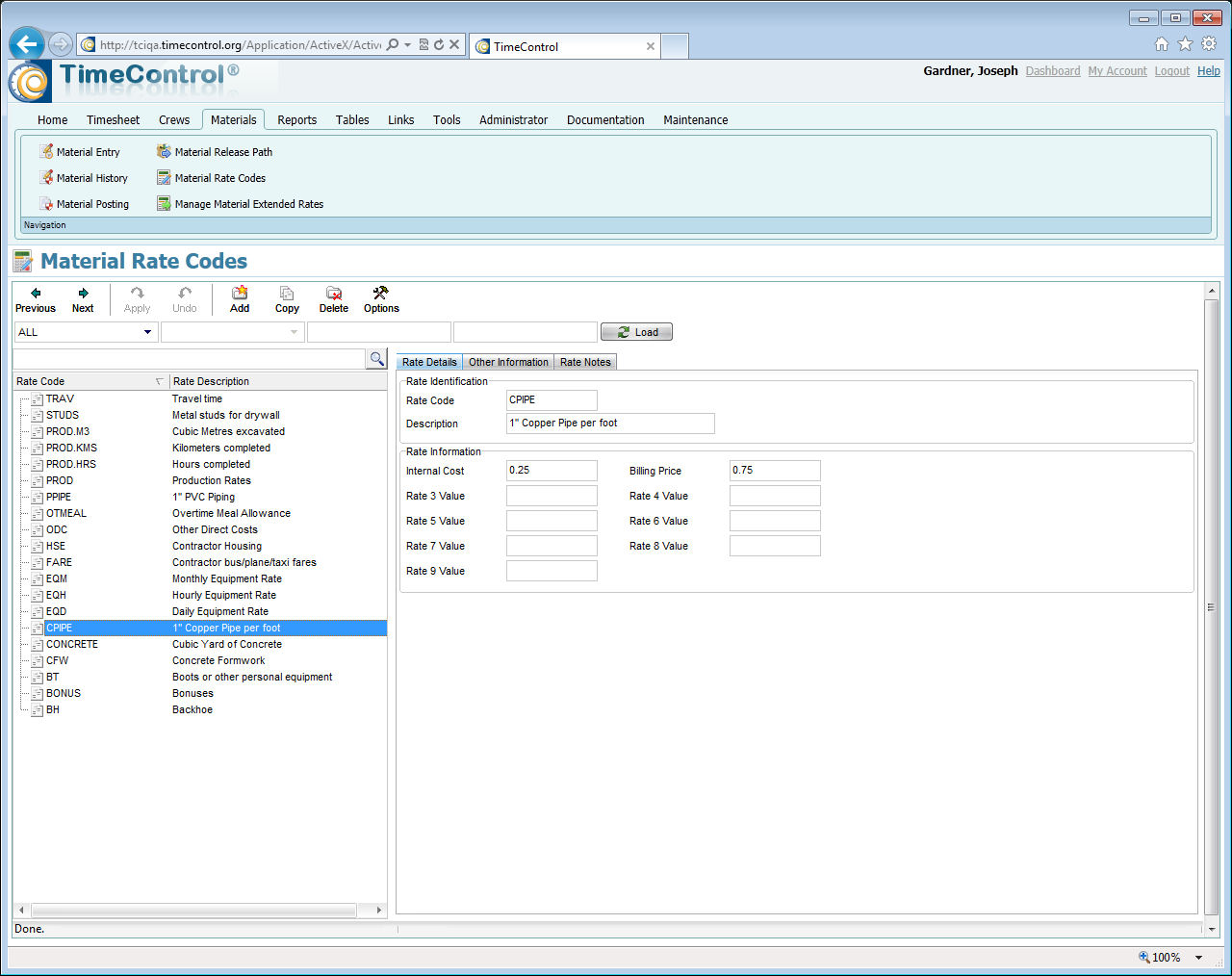Open the browser zoom level dropdown
1232x976 pixels.
pos(1198,958)
